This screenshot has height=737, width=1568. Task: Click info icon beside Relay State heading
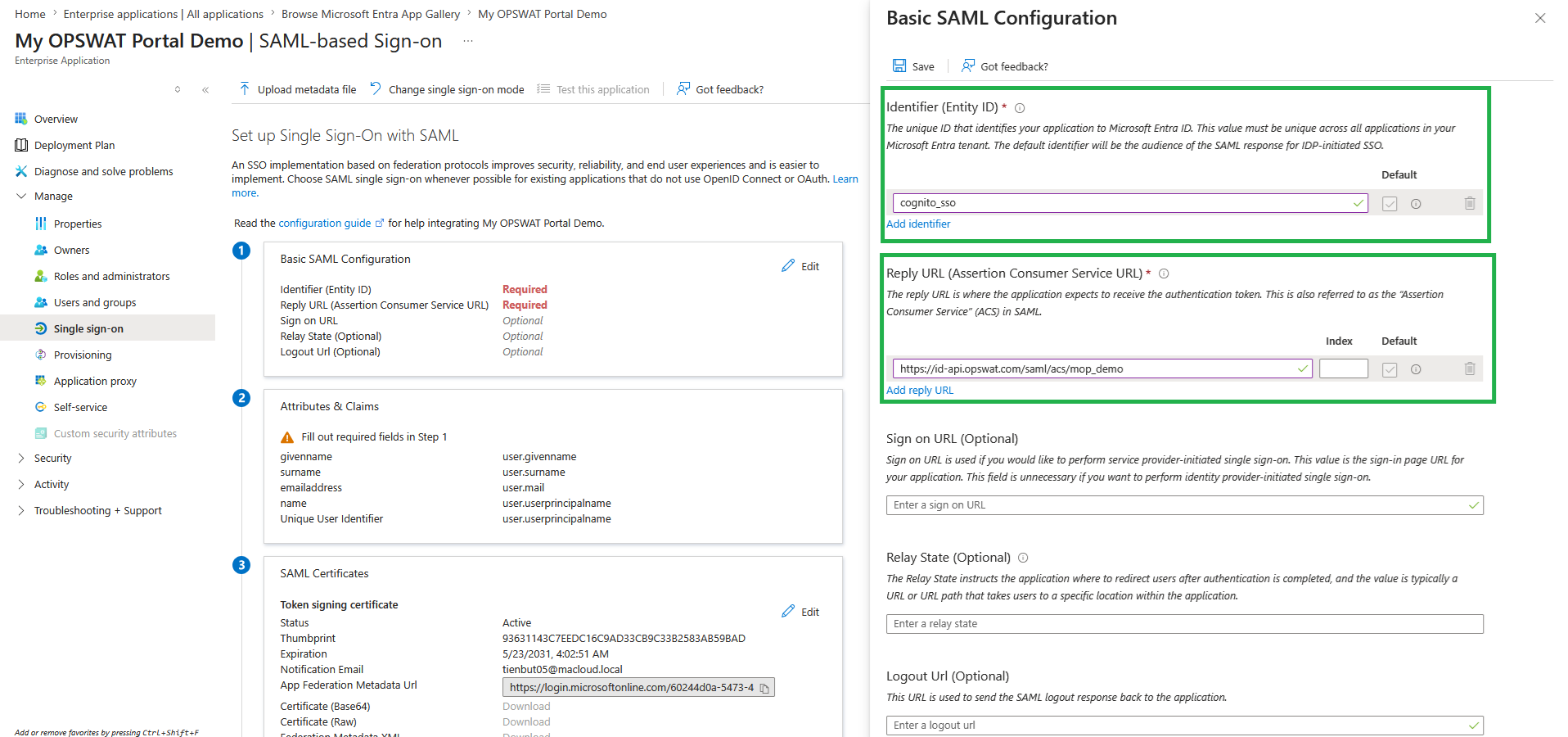coord(1023,558)
